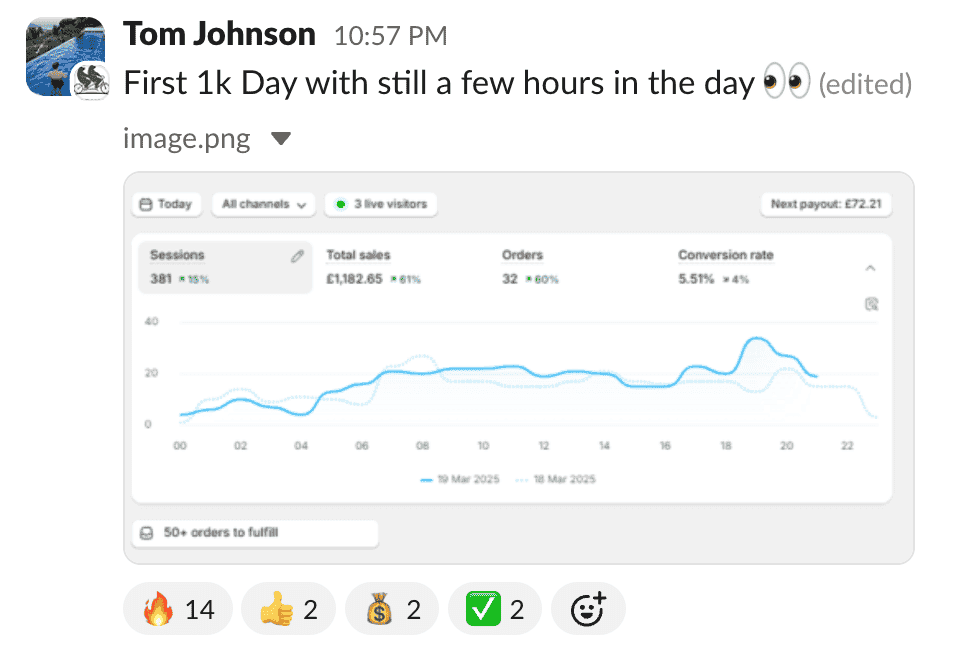Open Tom Johnson's name link
This screenshot has width=956, height=654.
coord(219,35)
